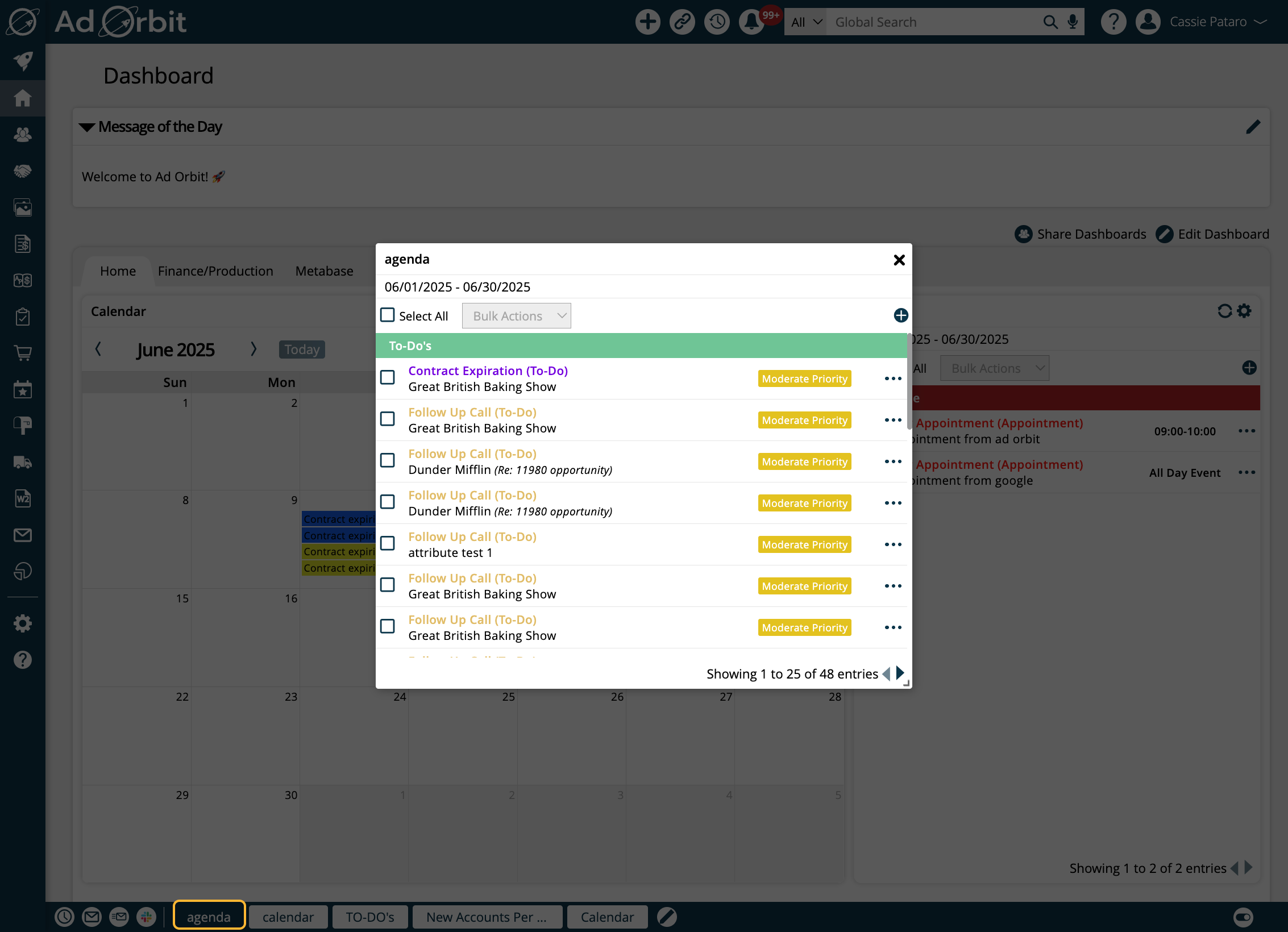Click the clock icon in bottom bar
This screenshot has width=1288, height=932.
click(64, 917)
